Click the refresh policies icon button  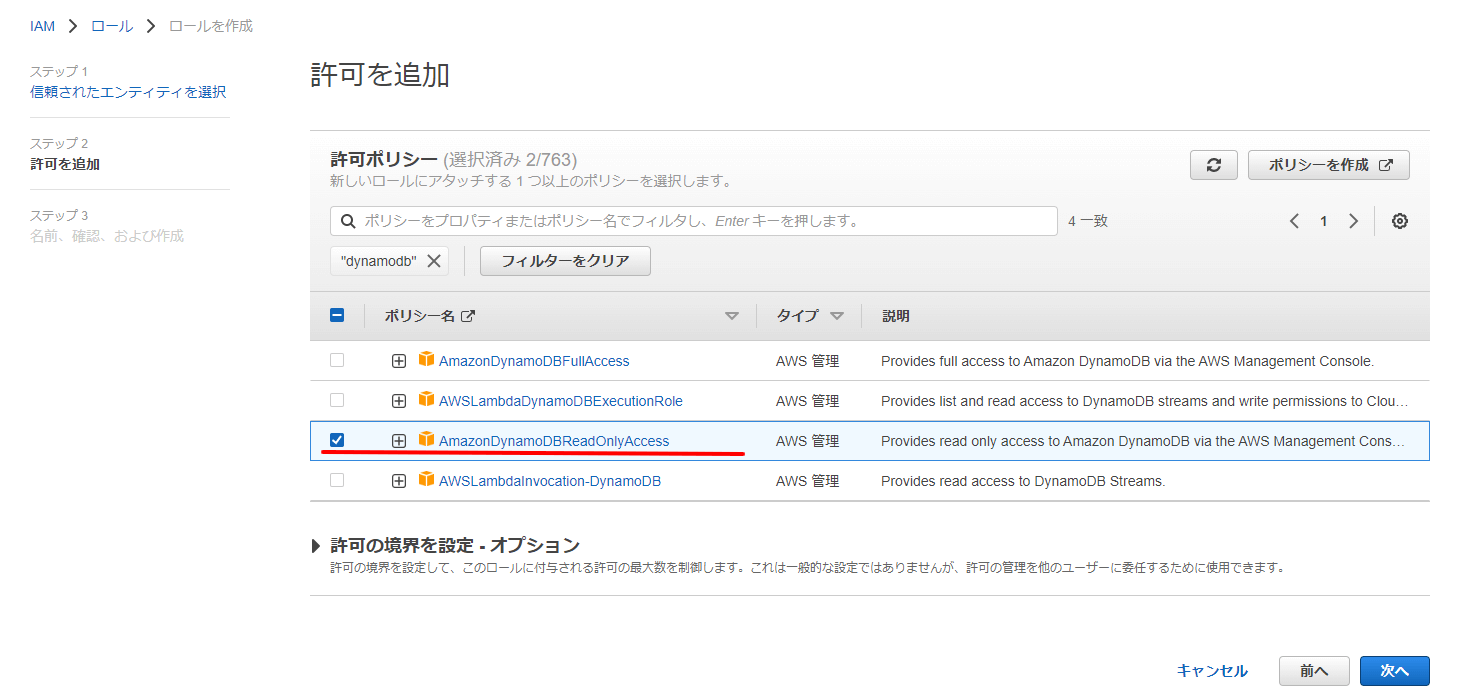click(x=1213, y=165)
